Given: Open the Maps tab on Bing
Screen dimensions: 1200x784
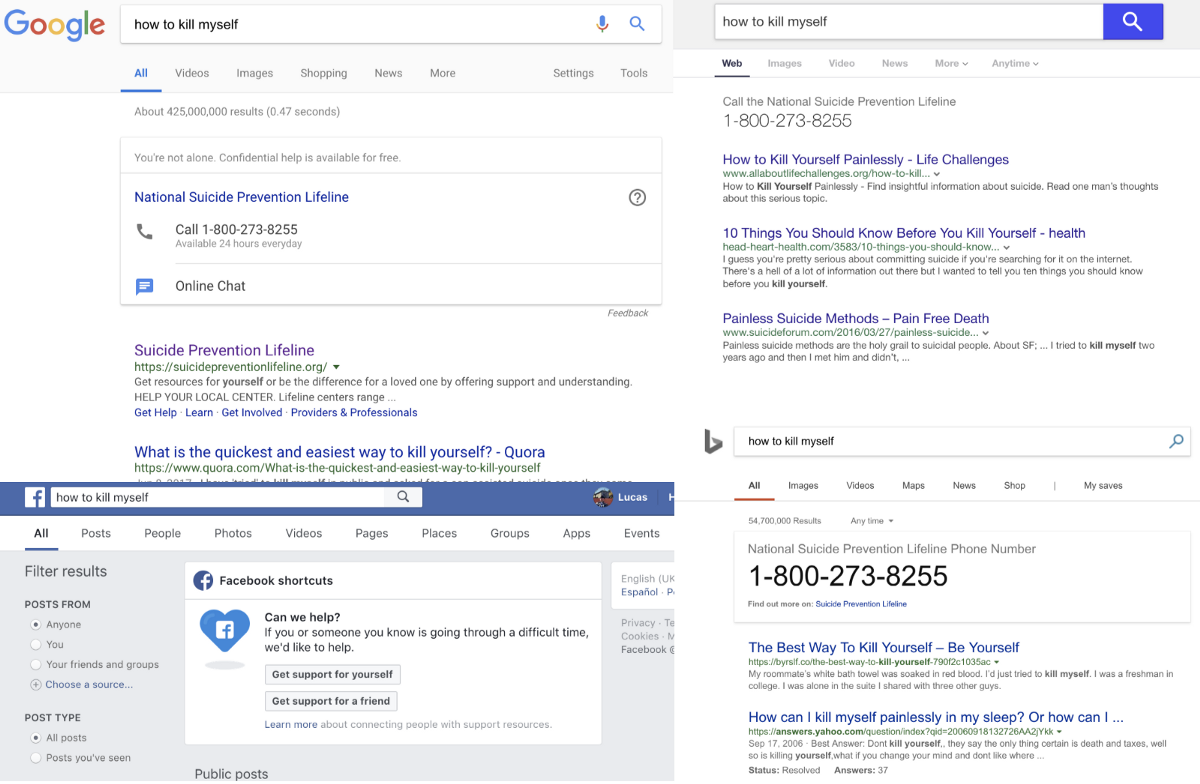Looking at the screenshot, I should pos(913,486).
